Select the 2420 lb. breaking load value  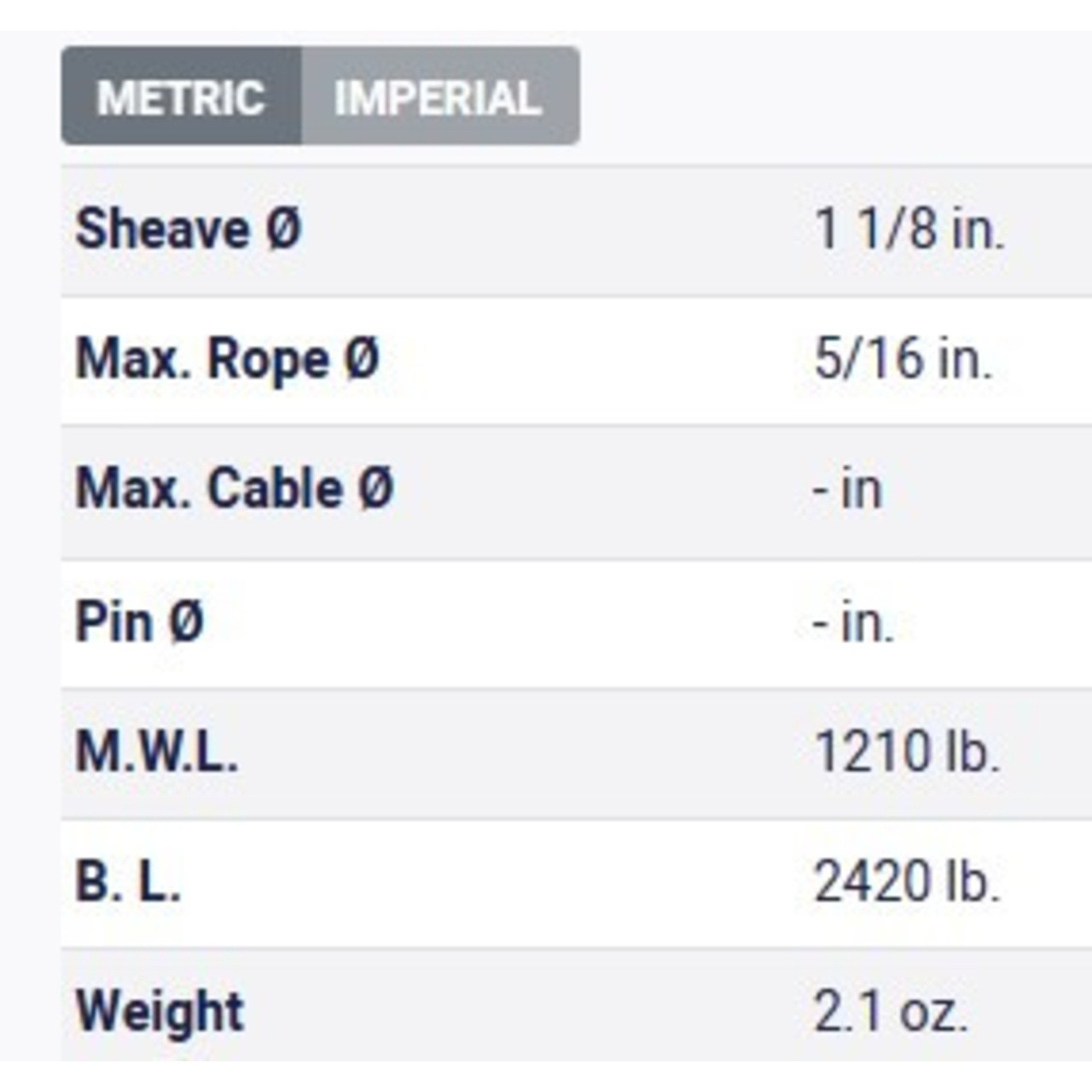point(907,882)
